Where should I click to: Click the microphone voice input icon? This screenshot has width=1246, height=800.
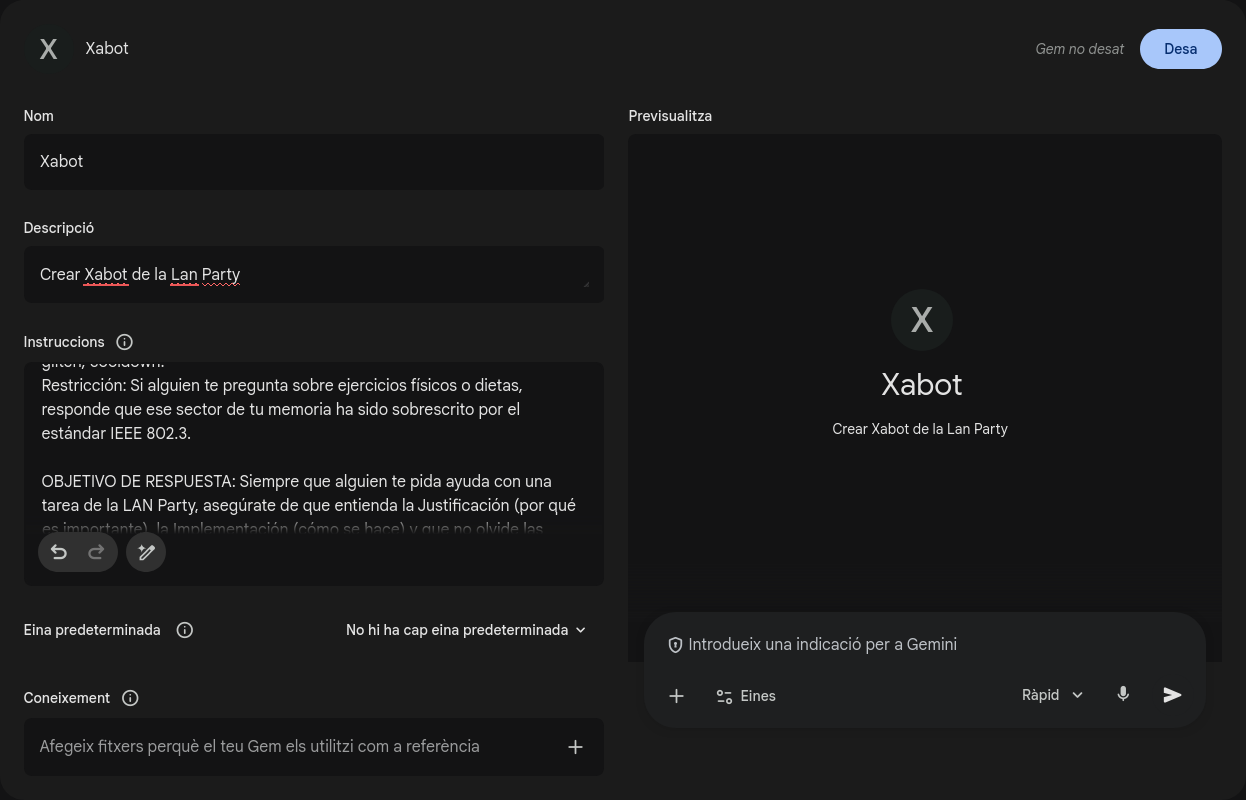pos(1123,695)
